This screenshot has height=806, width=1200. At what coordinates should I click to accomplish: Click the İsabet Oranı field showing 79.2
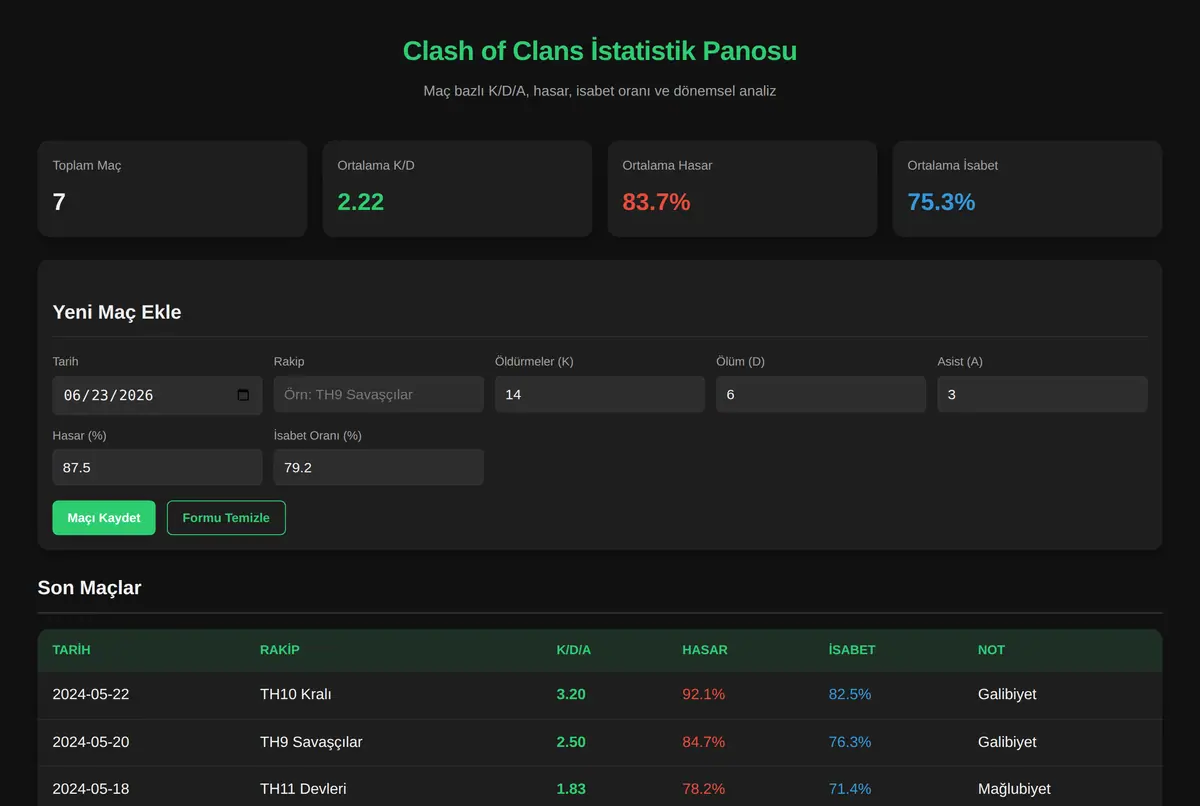tap(378, 467)
